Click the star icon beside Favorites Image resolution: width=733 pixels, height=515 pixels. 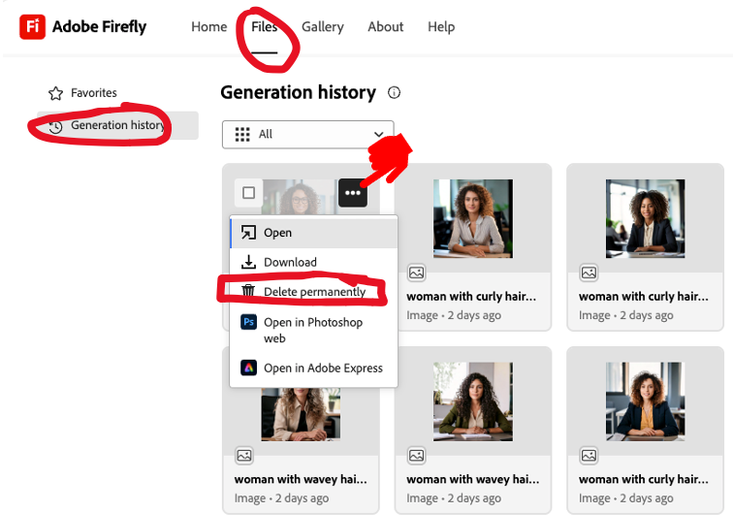pos(56,93)
